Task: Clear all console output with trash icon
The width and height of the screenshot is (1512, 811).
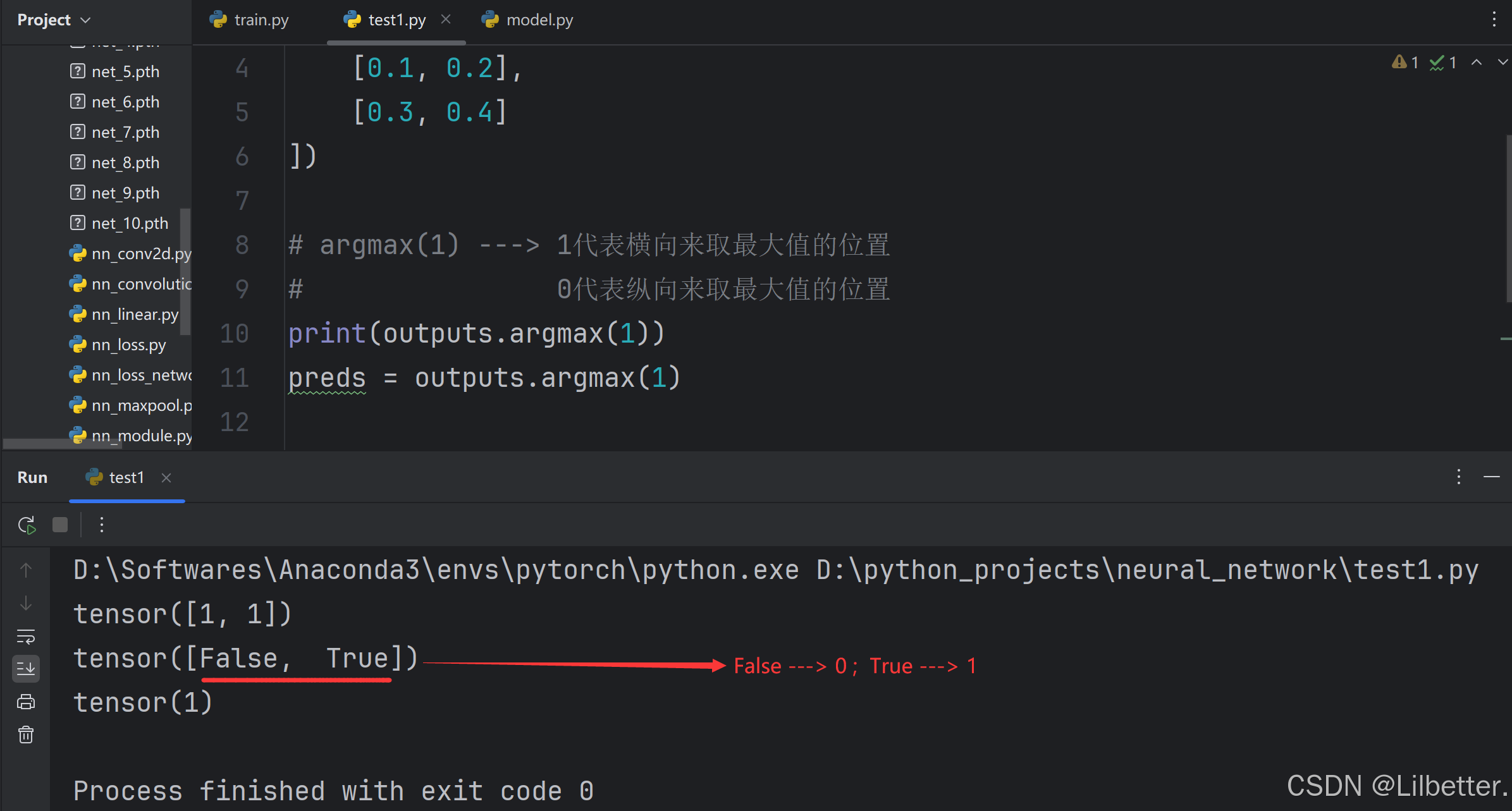Action: coord(26,735)
